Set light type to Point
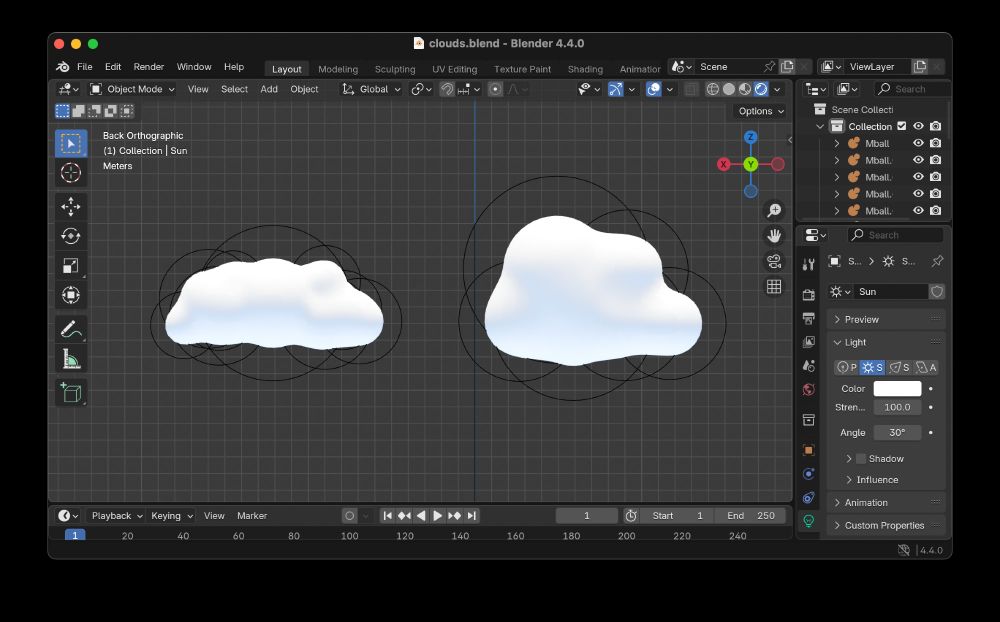 pos(847,367)
